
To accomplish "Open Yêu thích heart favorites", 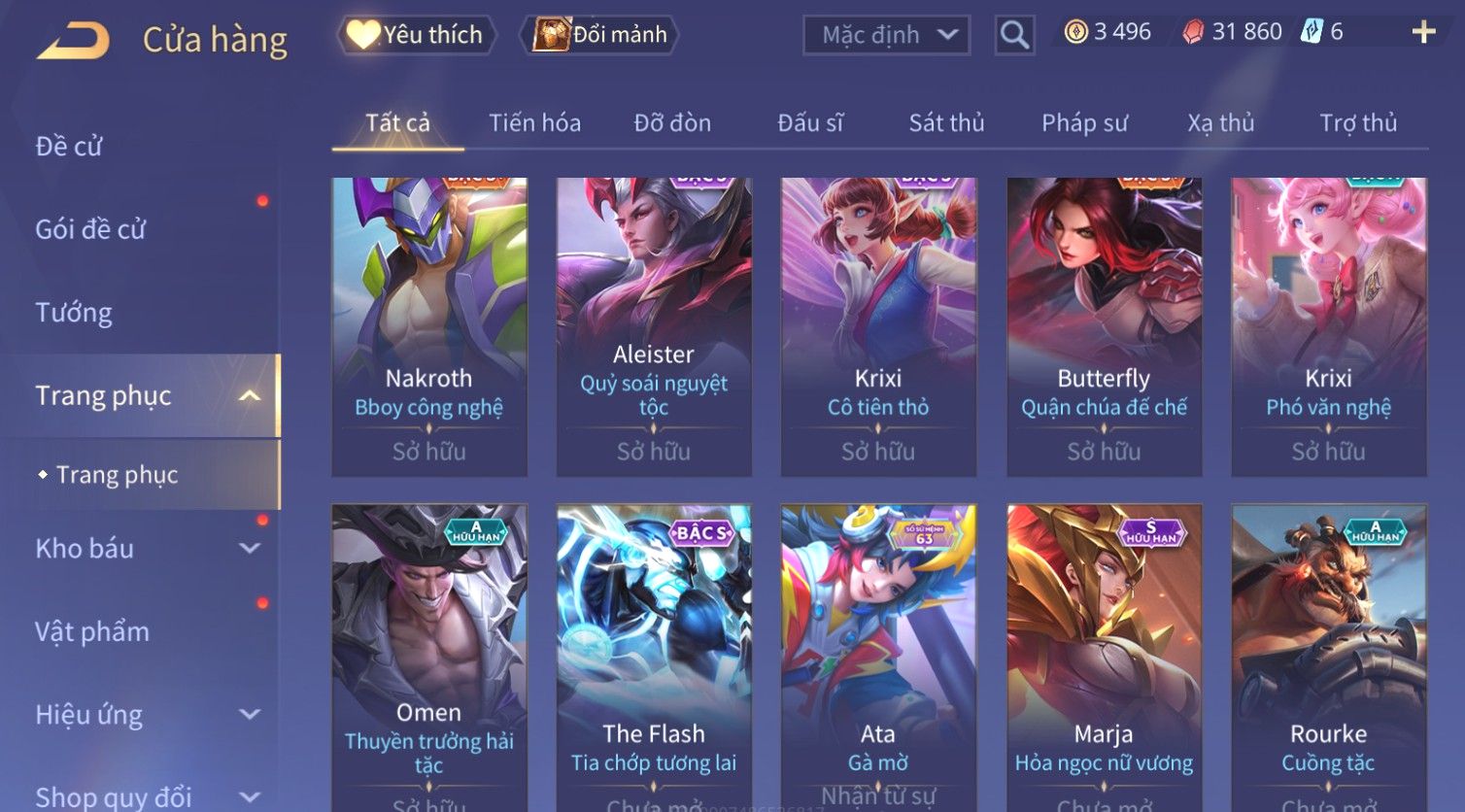I will (416, 35).
